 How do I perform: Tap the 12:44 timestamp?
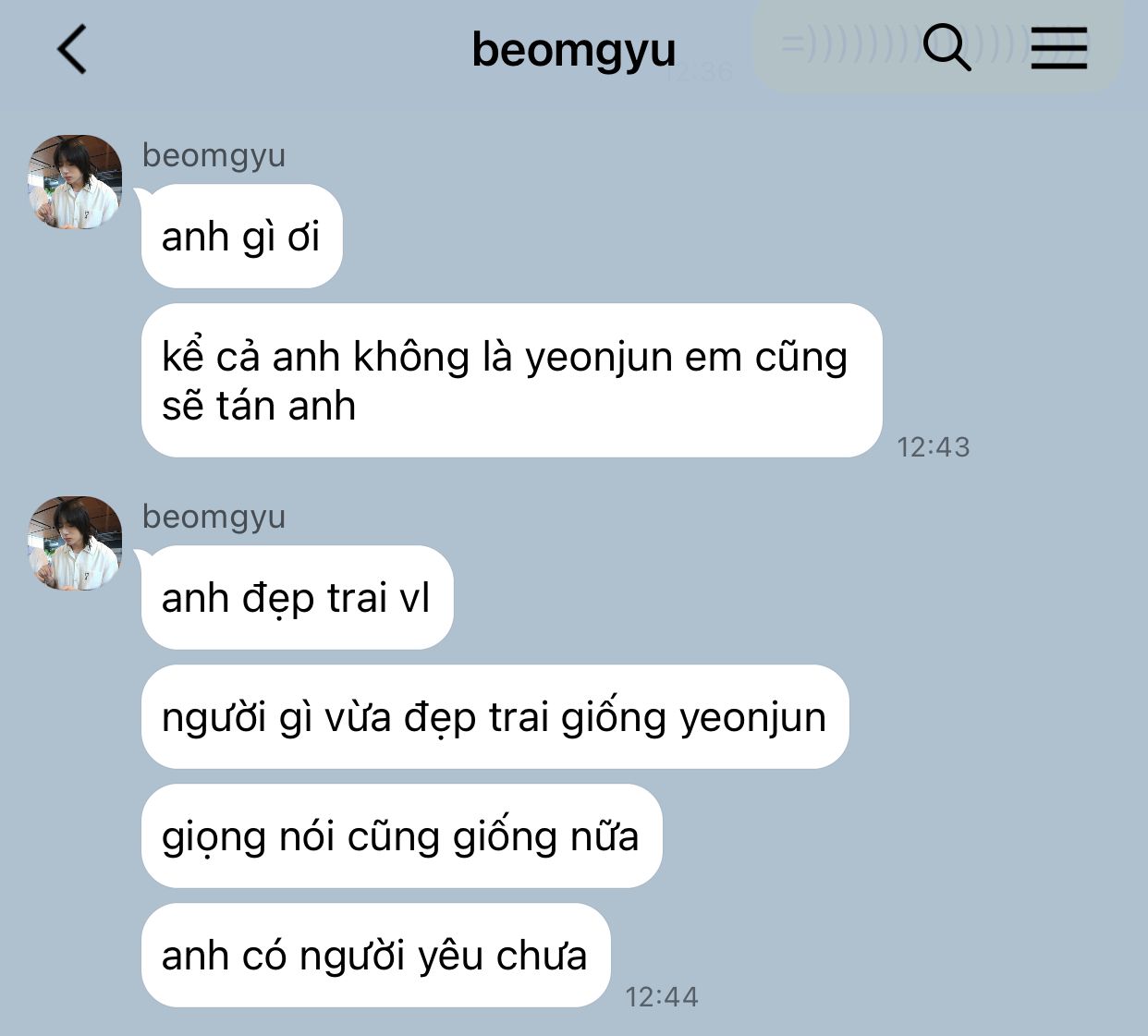tap(662, 997)
